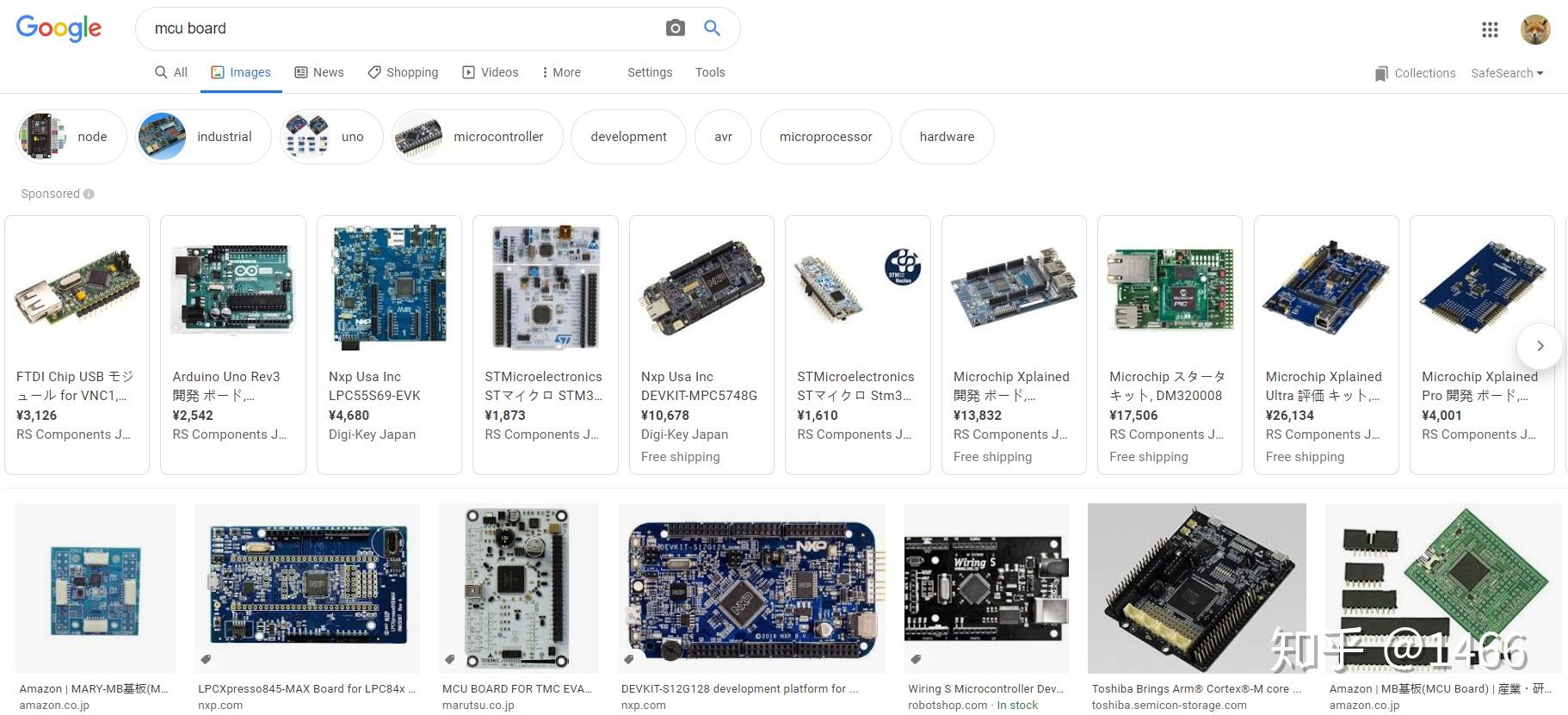This screenshot has width=1568, height=715.
Task: Click the blue search magnifier icon
Action: click(x=712, y=28)
